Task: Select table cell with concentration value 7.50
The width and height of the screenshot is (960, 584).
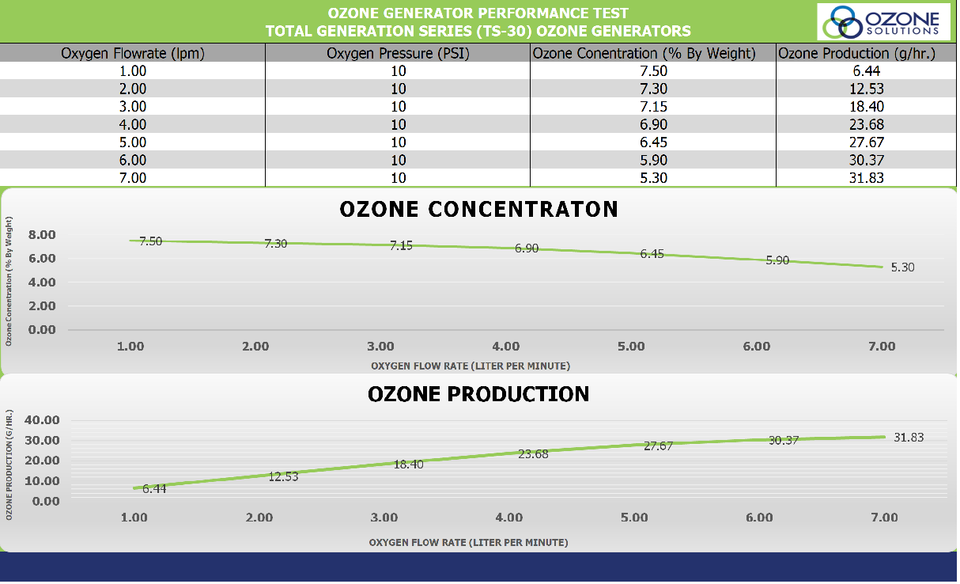Action: pos(653,71)
